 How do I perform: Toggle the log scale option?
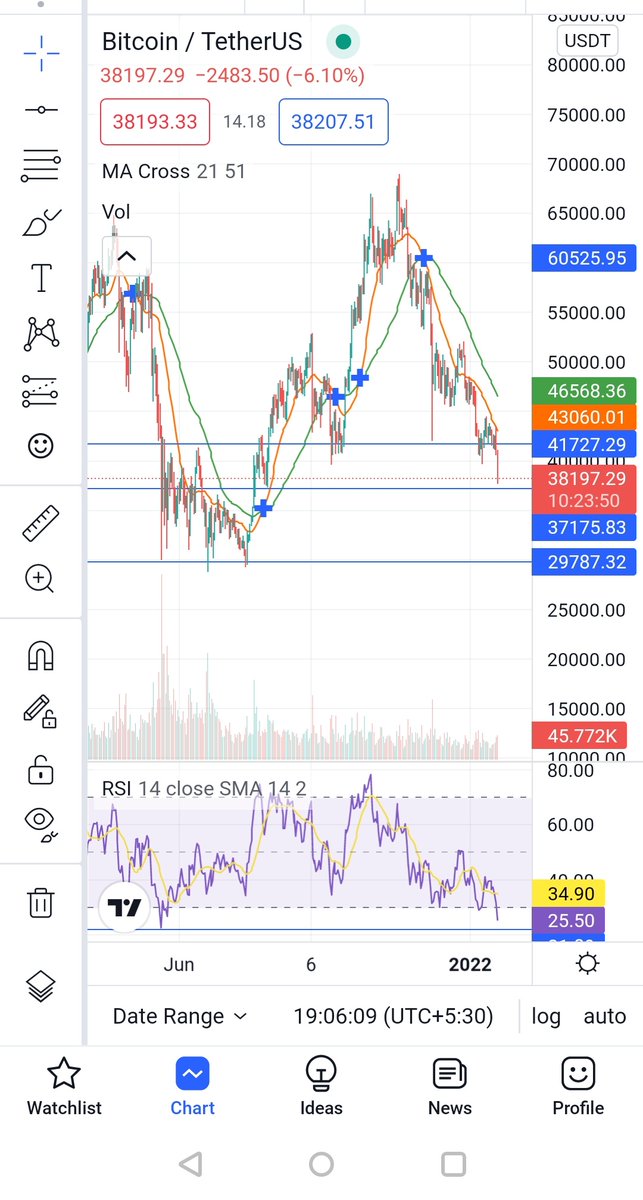coord(546,1016)
